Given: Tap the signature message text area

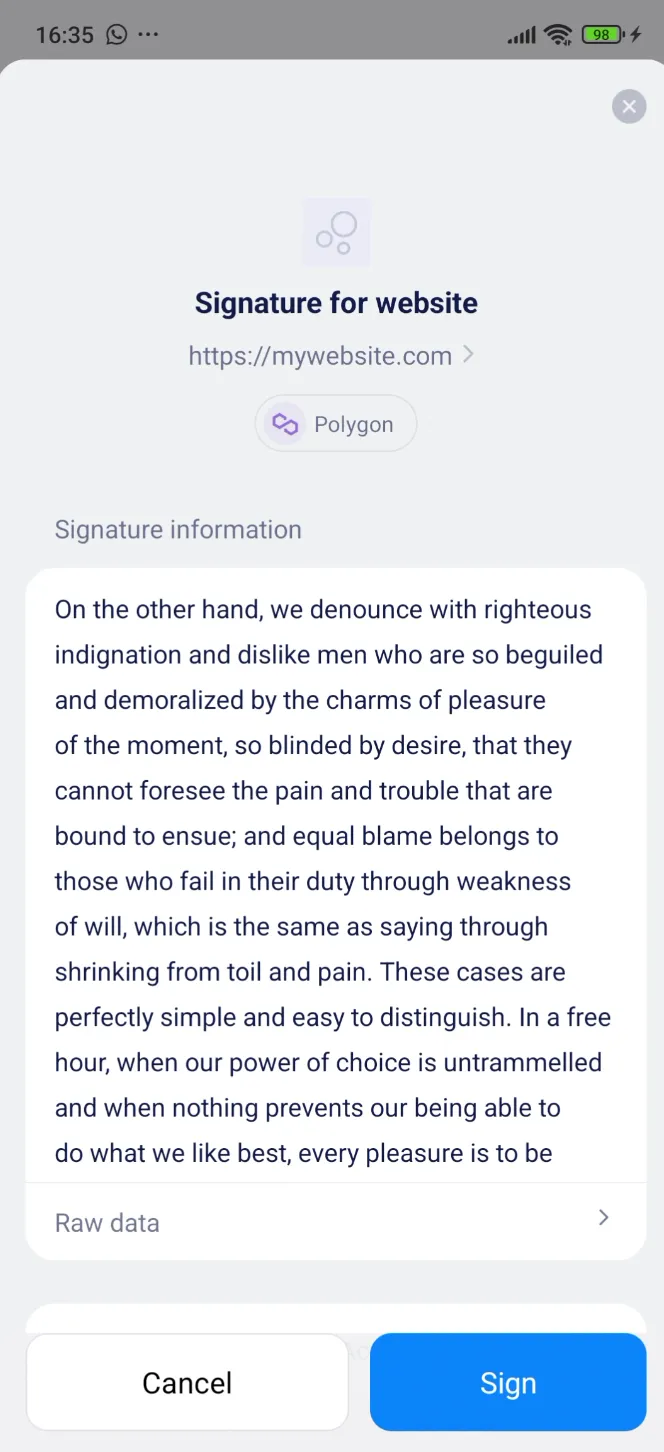Looking at the screenshot, I should point(332,880).
